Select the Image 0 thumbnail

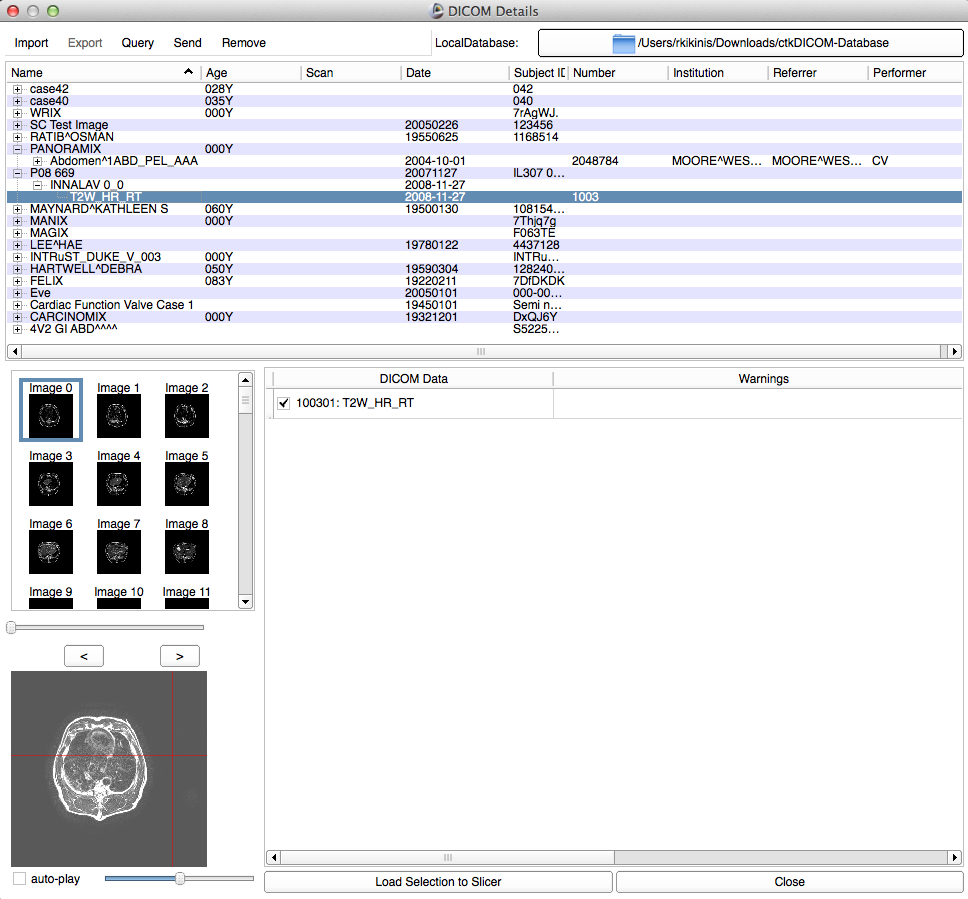pyautogui.click(x=51, y=415)
